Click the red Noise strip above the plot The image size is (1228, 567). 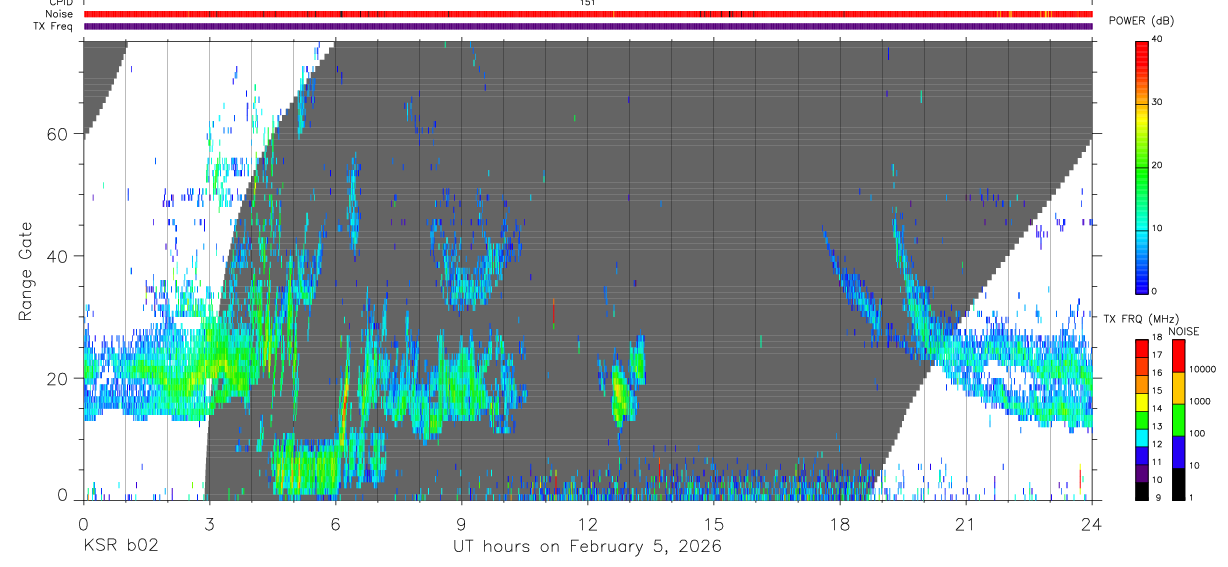pyautogui.click(x=587, y=14)
